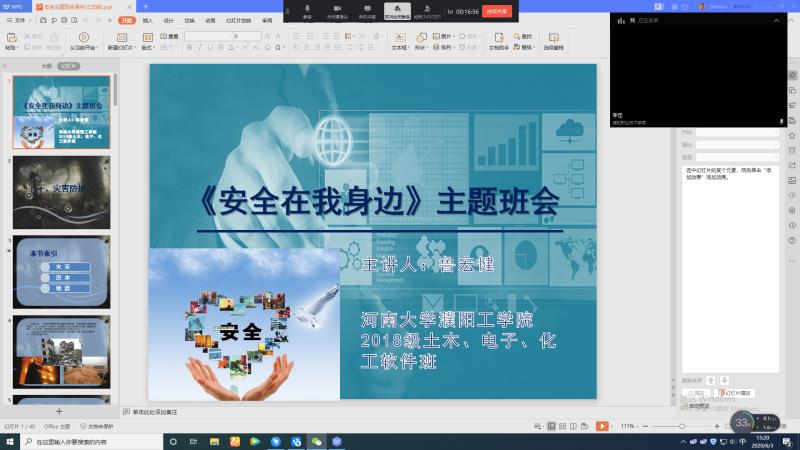This screenshot has width=800, height=450.
Task: Toggle the slide-view pill in the thumbnail pane
Action: click(68, 66)
